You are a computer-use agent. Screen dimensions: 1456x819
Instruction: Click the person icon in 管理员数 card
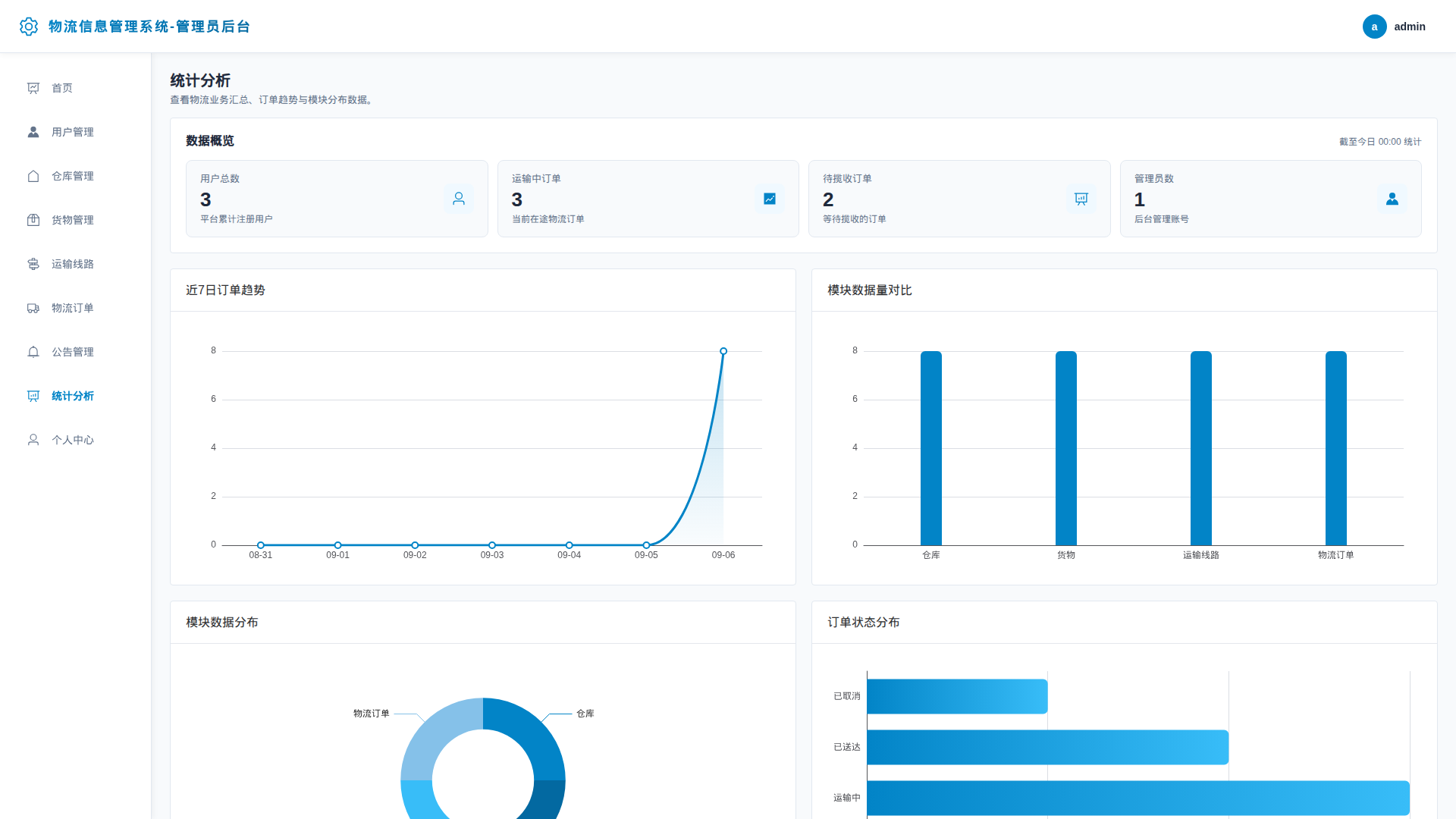1392,199
